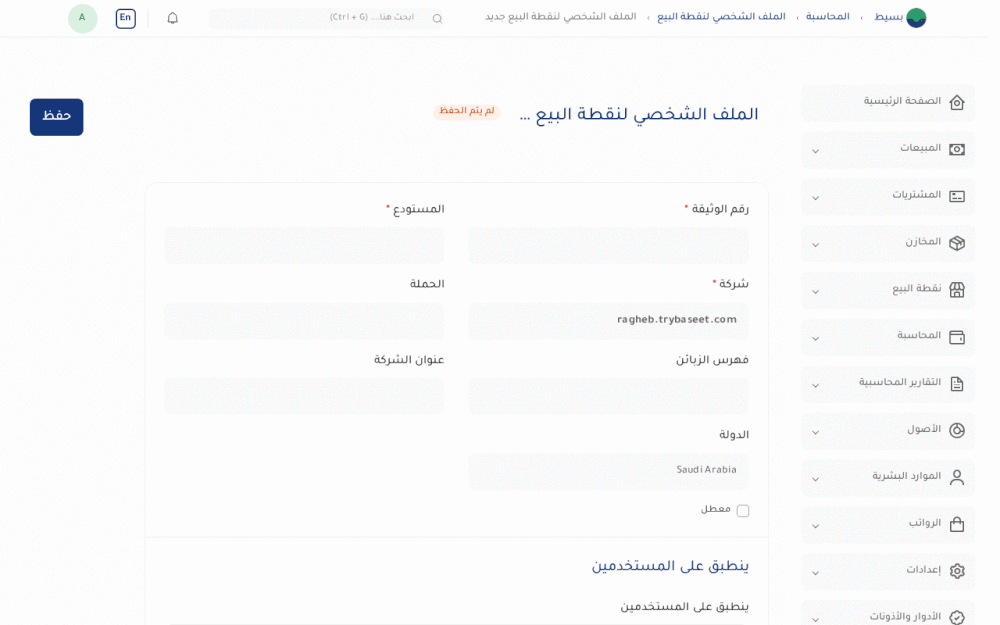This screenshot has height=625, width=1000.
Task: Open المبيعات menu item
Action: click(x=888, y=149)
